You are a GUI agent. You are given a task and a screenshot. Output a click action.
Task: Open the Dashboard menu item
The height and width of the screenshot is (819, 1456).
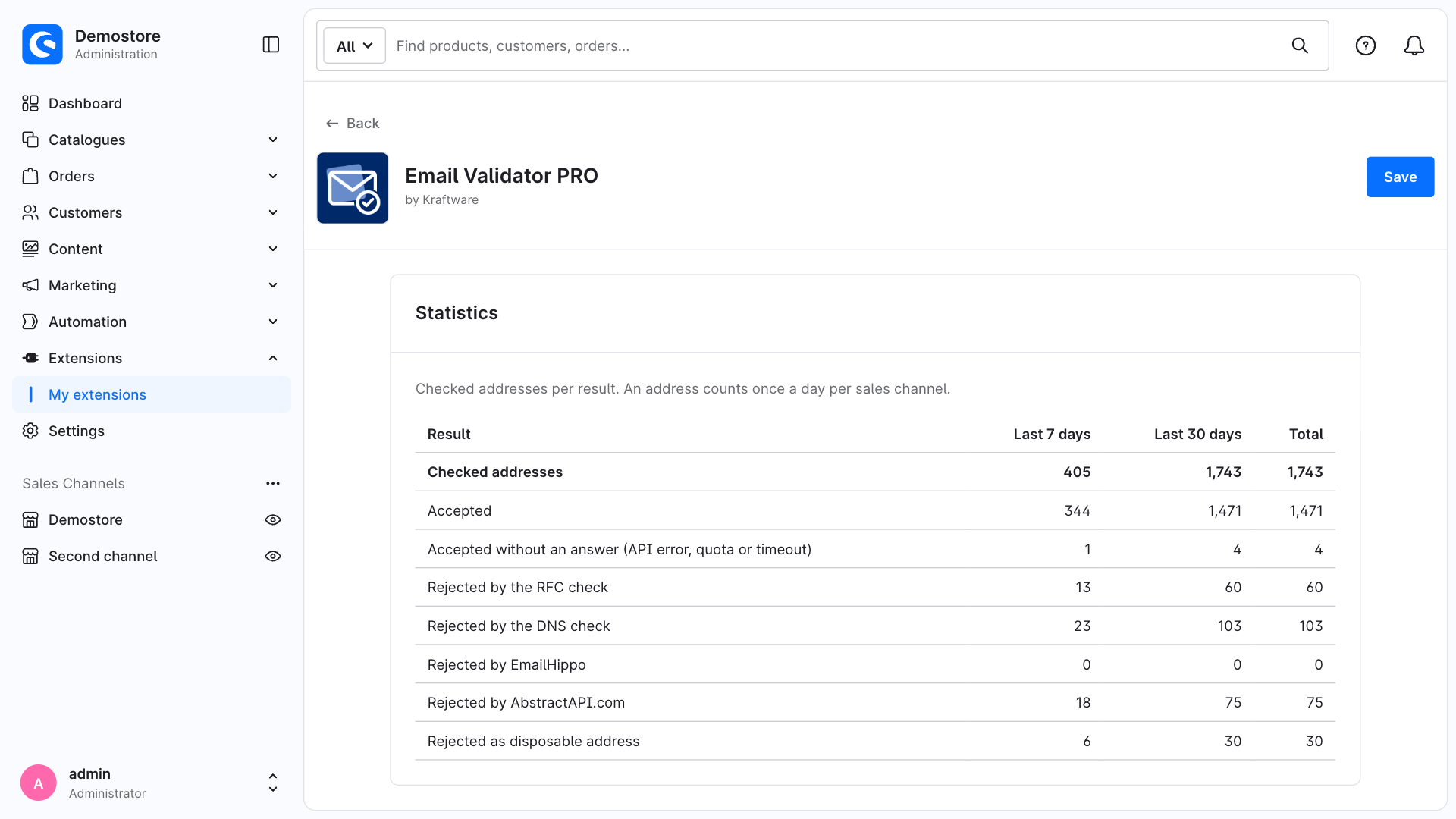point(152,103)
